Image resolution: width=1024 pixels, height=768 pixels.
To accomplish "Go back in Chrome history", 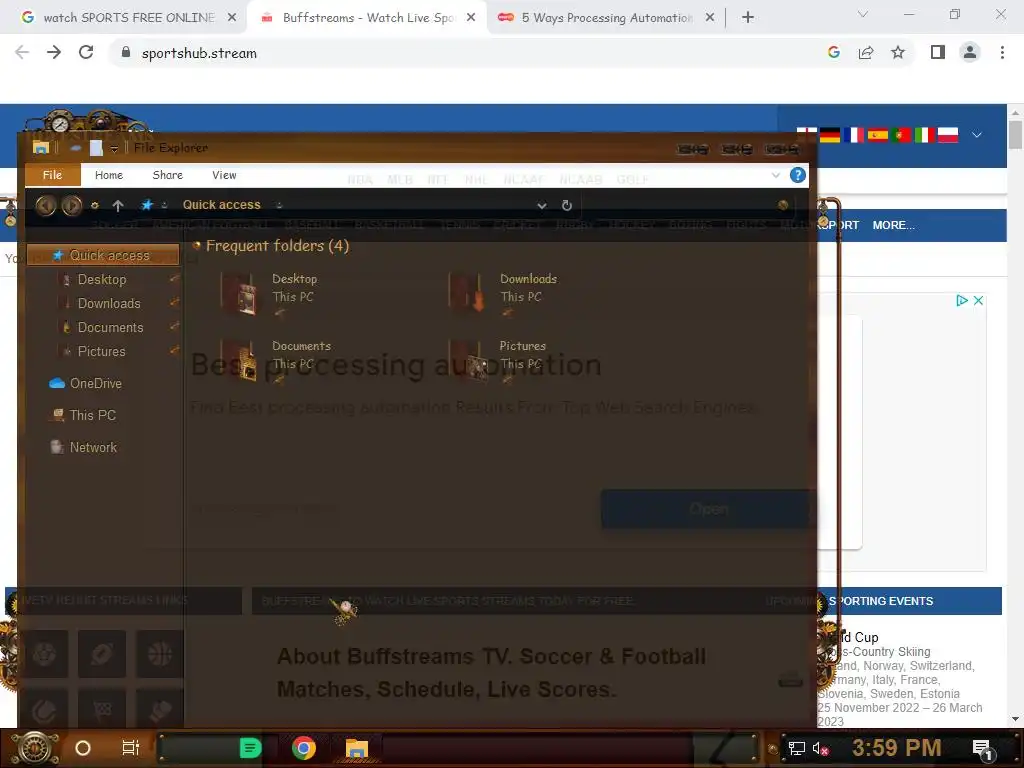I will point(22,53).
